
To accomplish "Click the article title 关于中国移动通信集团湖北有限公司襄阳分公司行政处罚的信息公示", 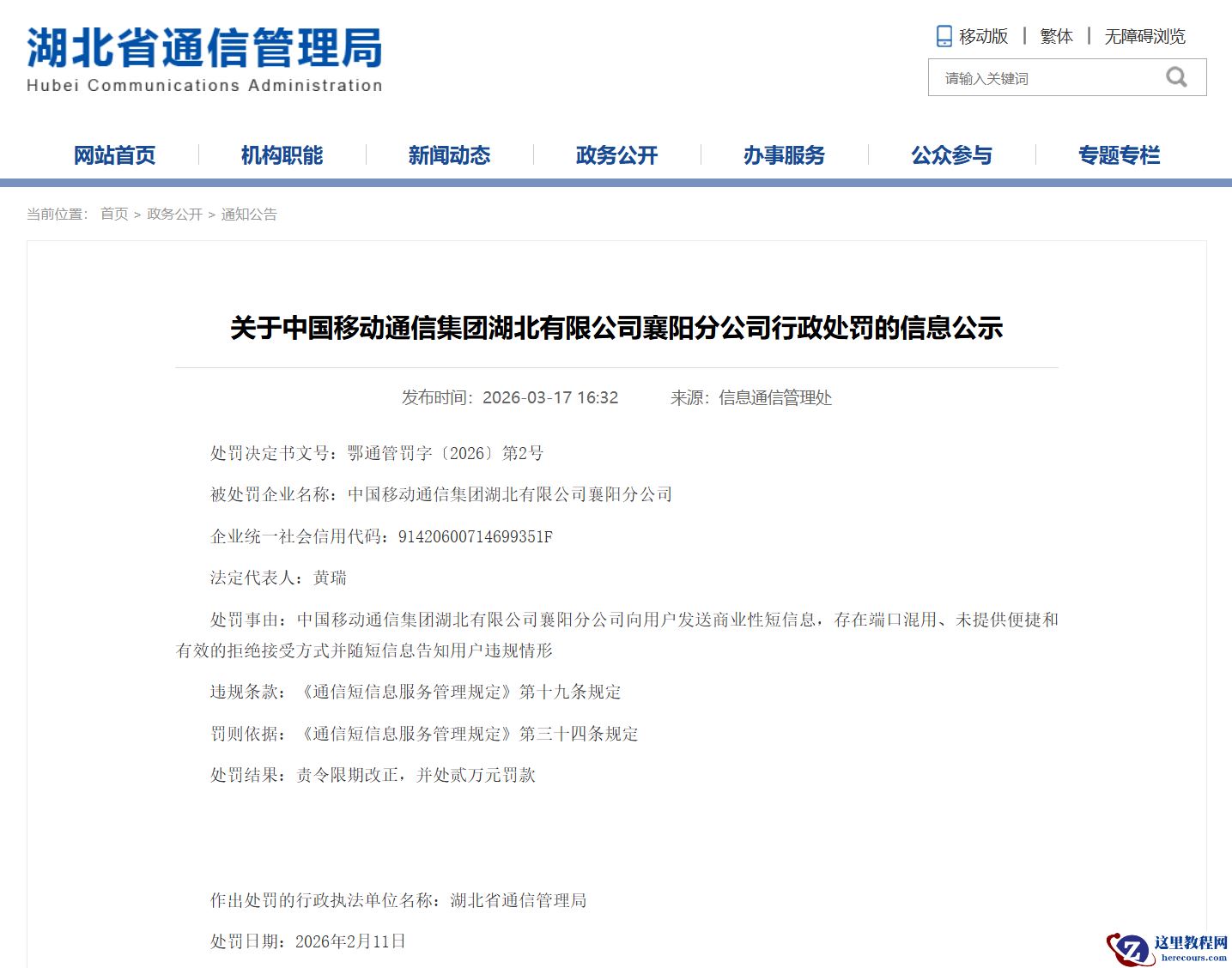I will coord(616,328).
